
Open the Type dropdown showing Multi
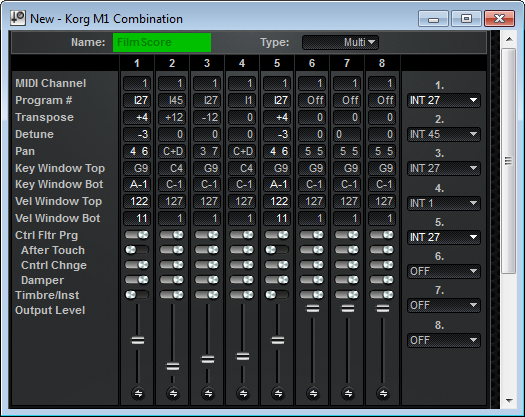340,43
